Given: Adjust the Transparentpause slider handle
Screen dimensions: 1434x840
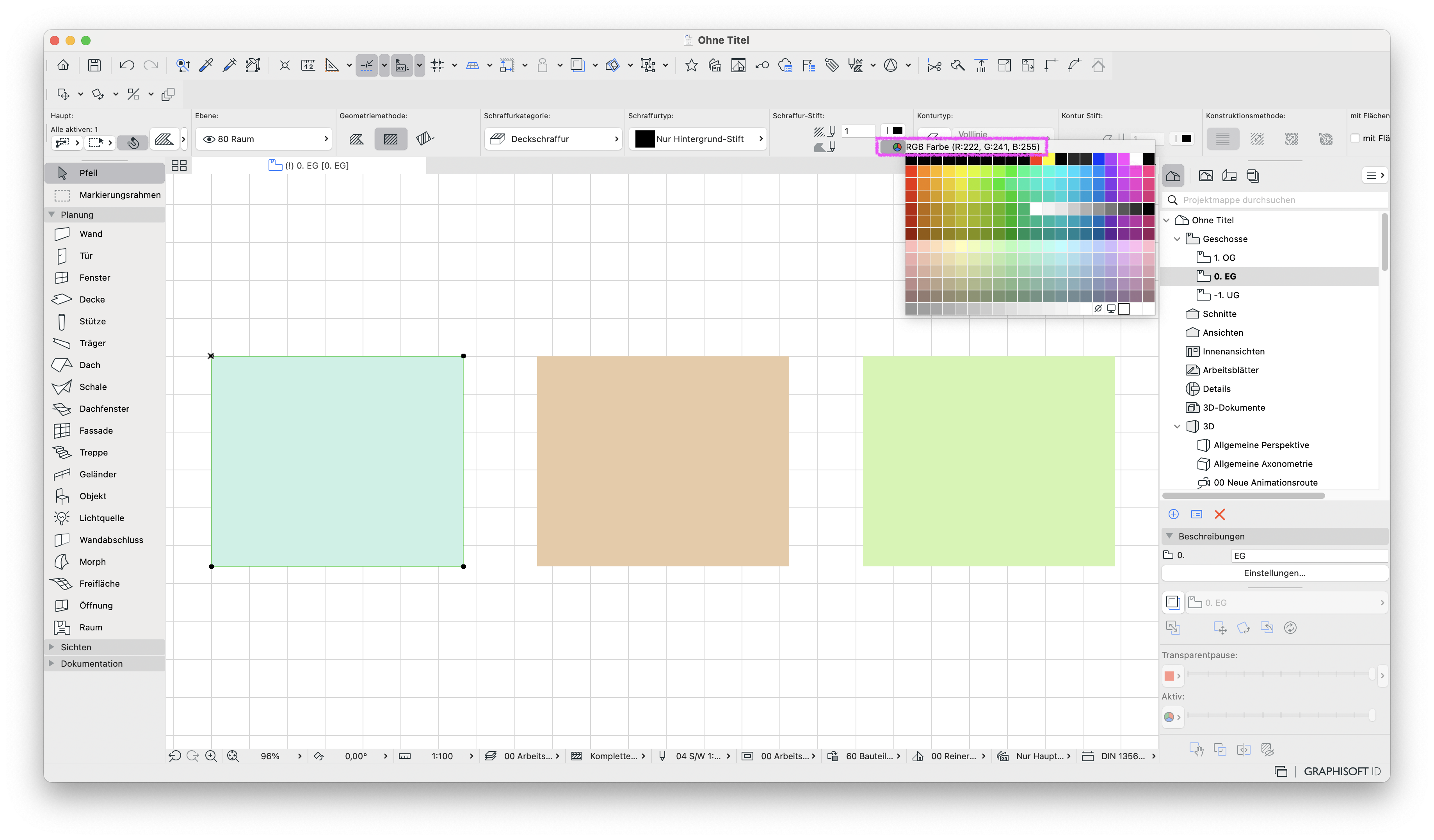Looking at the screenshot, I should pyautogui.click(x=1372, y=674).
